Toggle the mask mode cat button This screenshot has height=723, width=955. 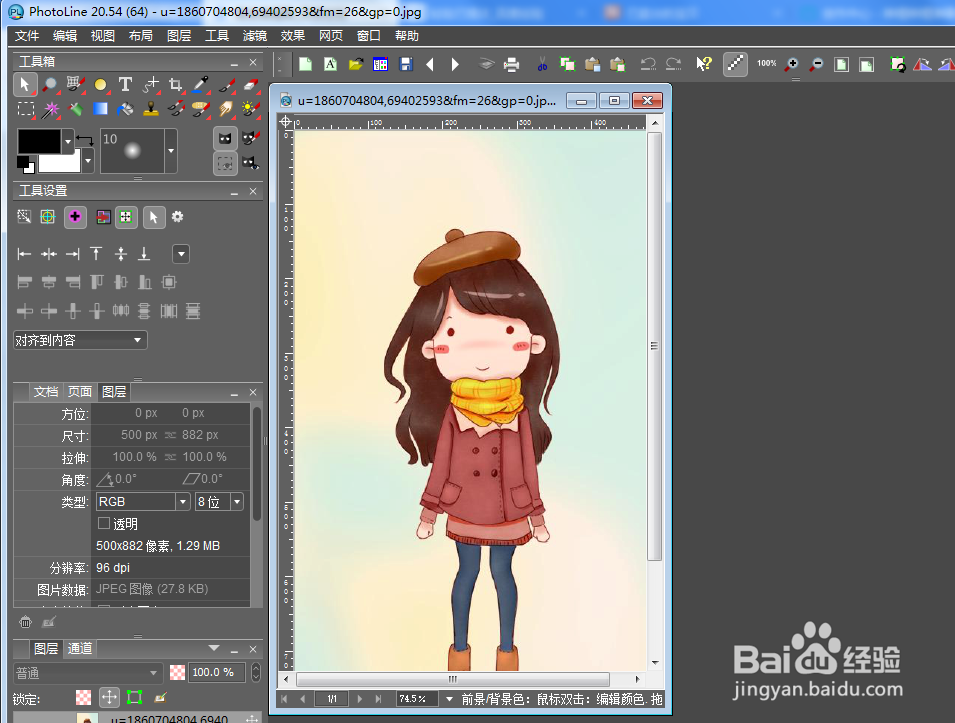point(225,138)
